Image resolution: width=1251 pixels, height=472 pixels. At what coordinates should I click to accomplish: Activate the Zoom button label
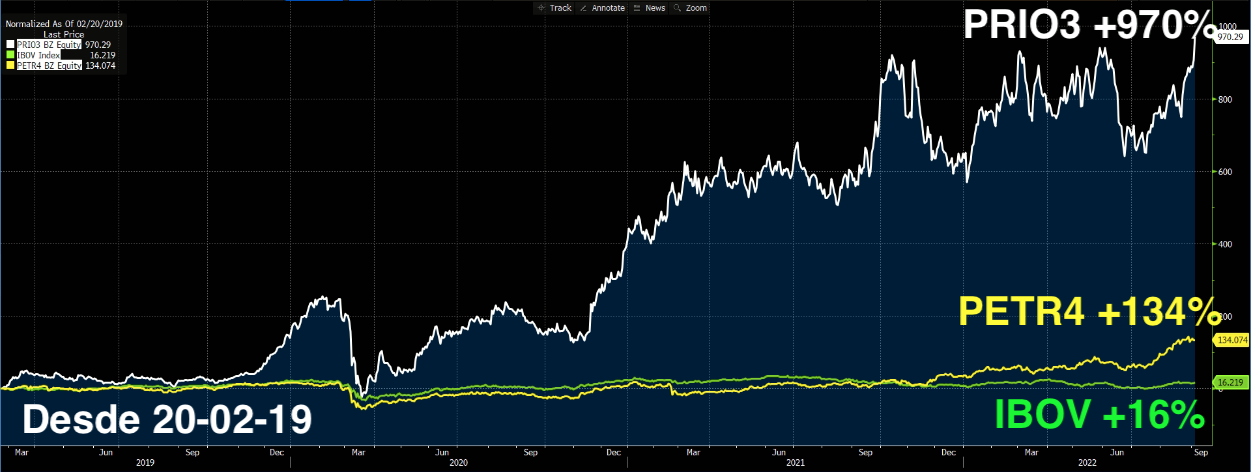696,8
